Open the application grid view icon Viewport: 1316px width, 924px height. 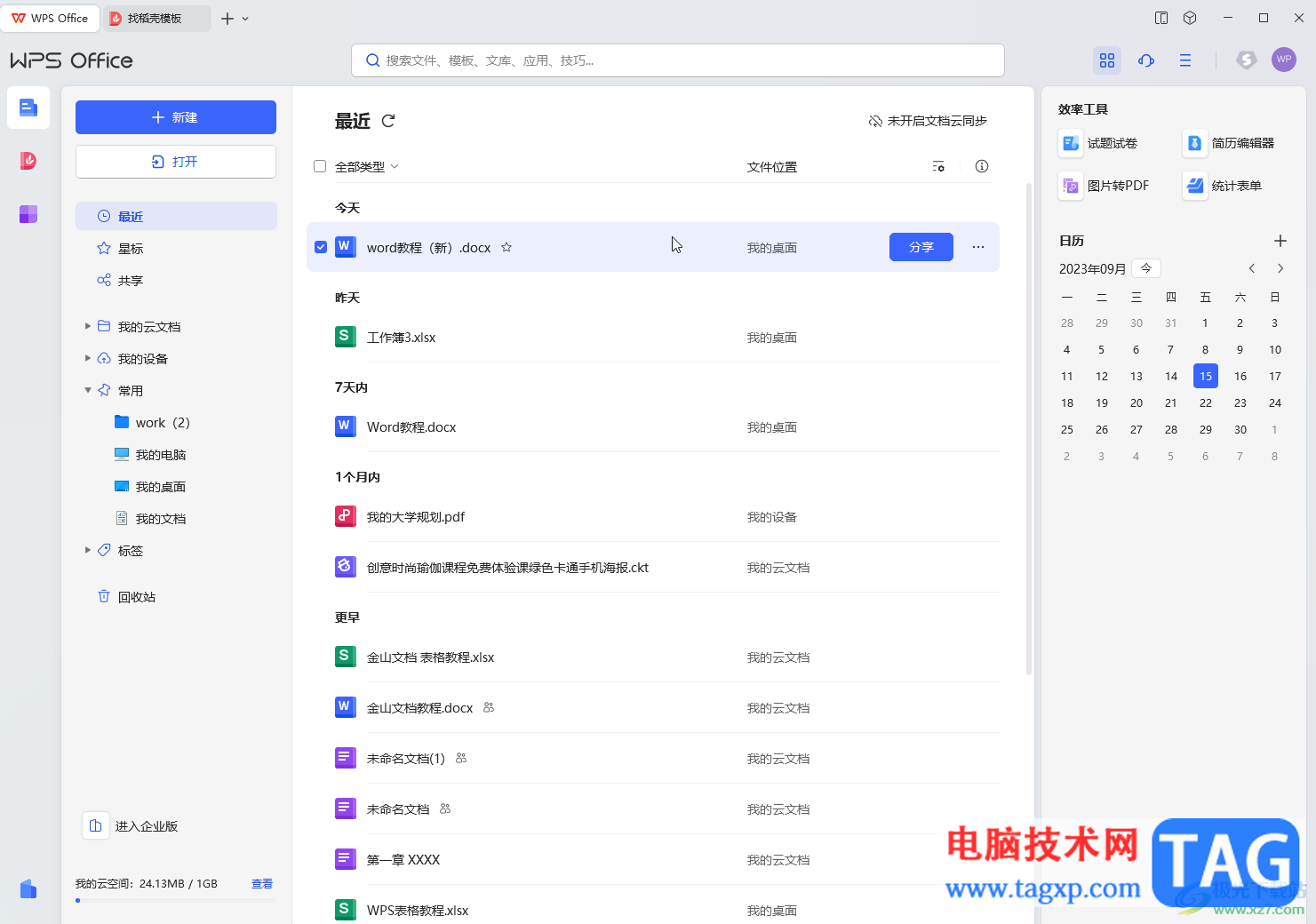click(1107, 60)
